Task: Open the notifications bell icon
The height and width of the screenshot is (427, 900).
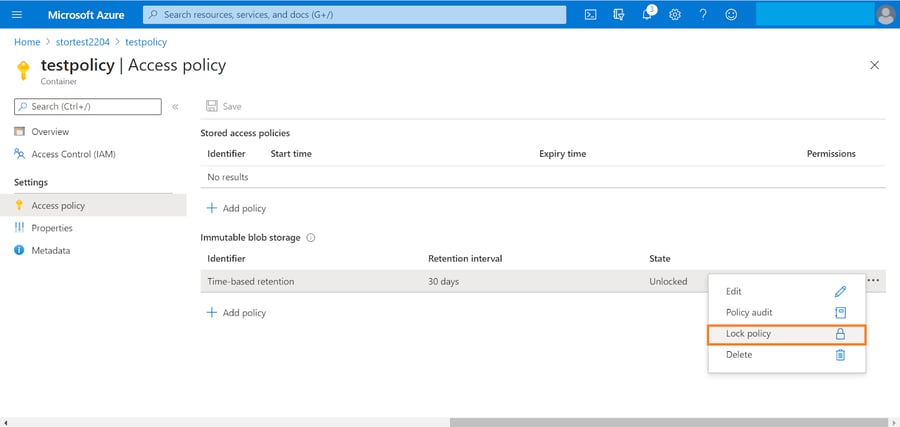Action: click(647, 15)
